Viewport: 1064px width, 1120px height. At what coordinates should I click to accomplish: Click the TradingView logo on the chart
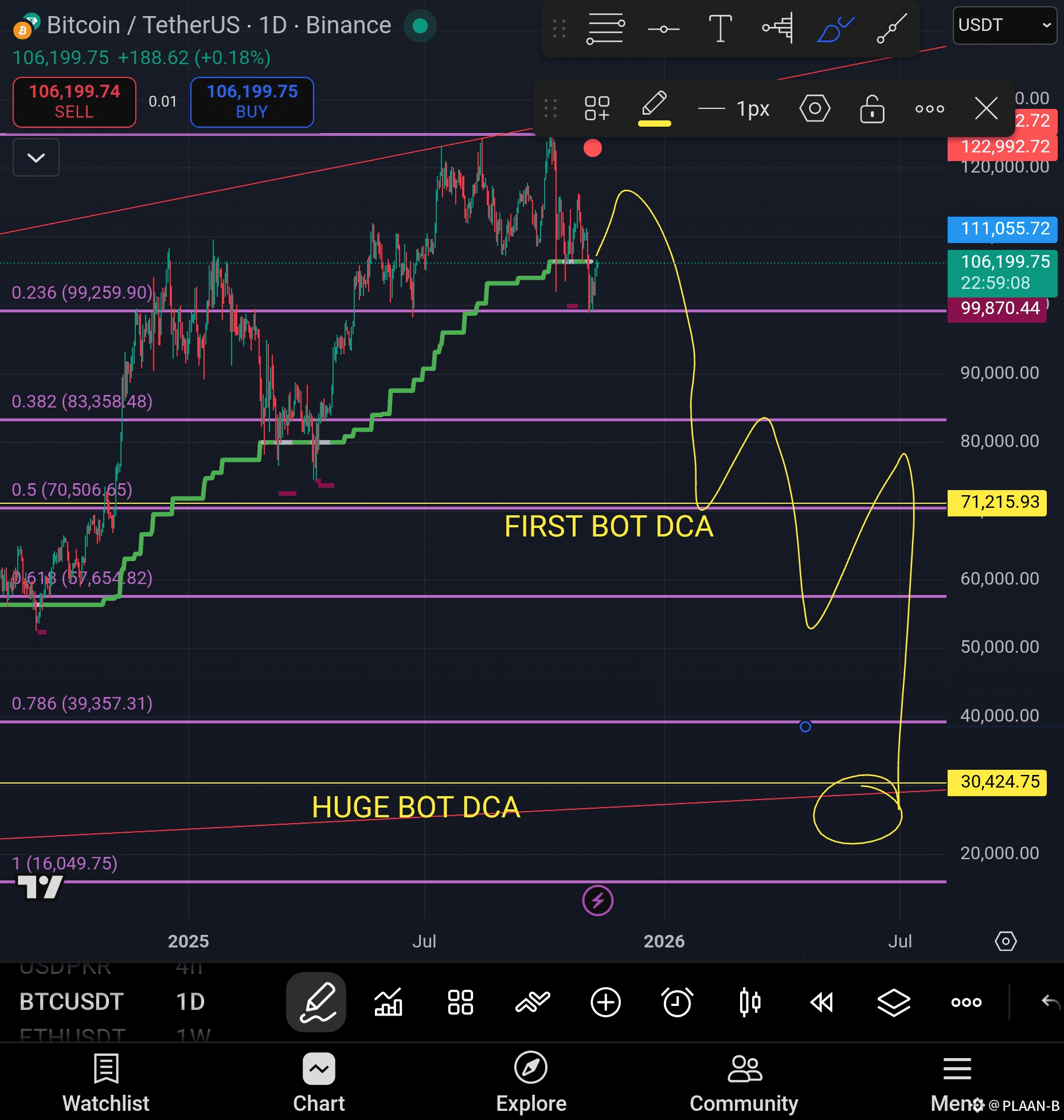click(x=40, y=887)
